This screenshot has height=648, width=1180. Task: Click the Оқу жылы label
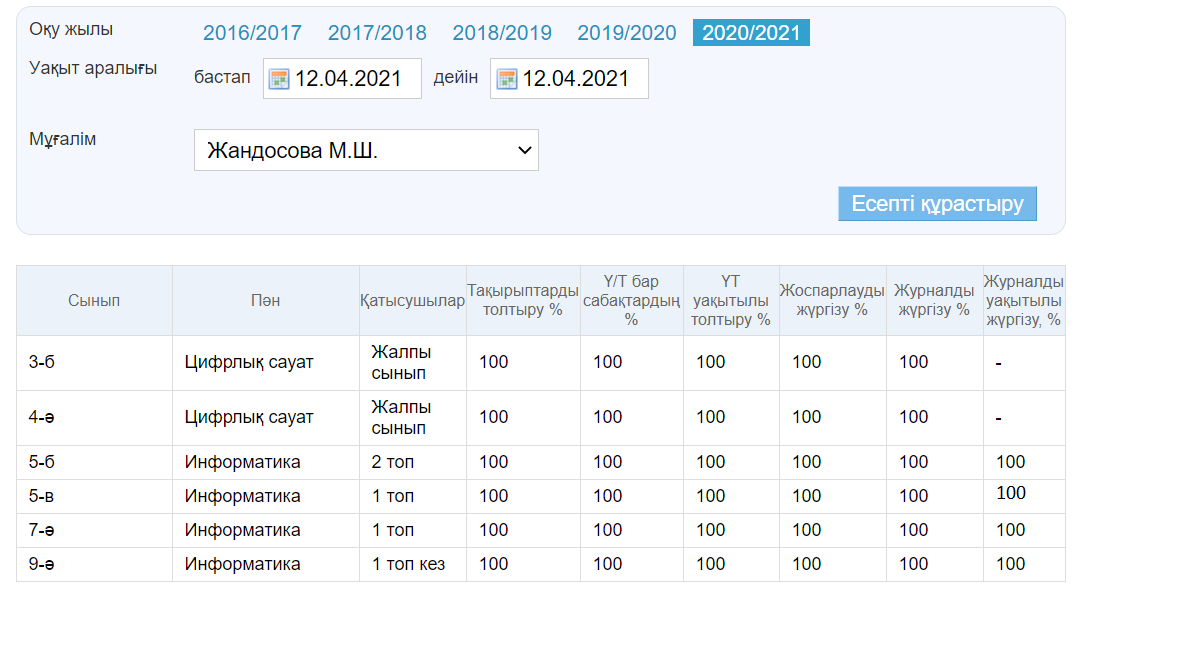coord(71,29)
